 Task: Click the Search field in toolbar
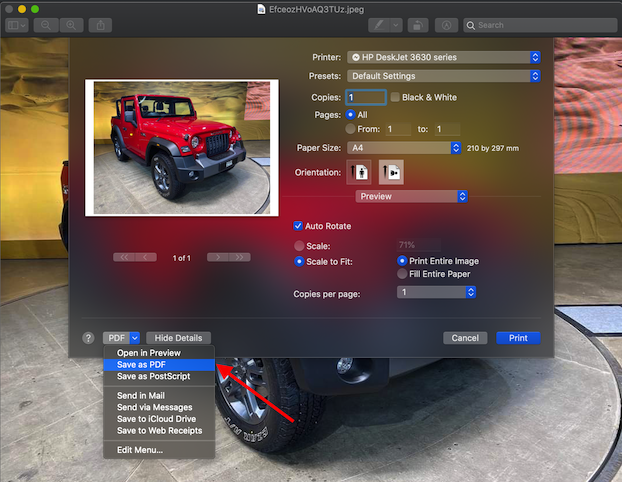[x=540, y=25]
